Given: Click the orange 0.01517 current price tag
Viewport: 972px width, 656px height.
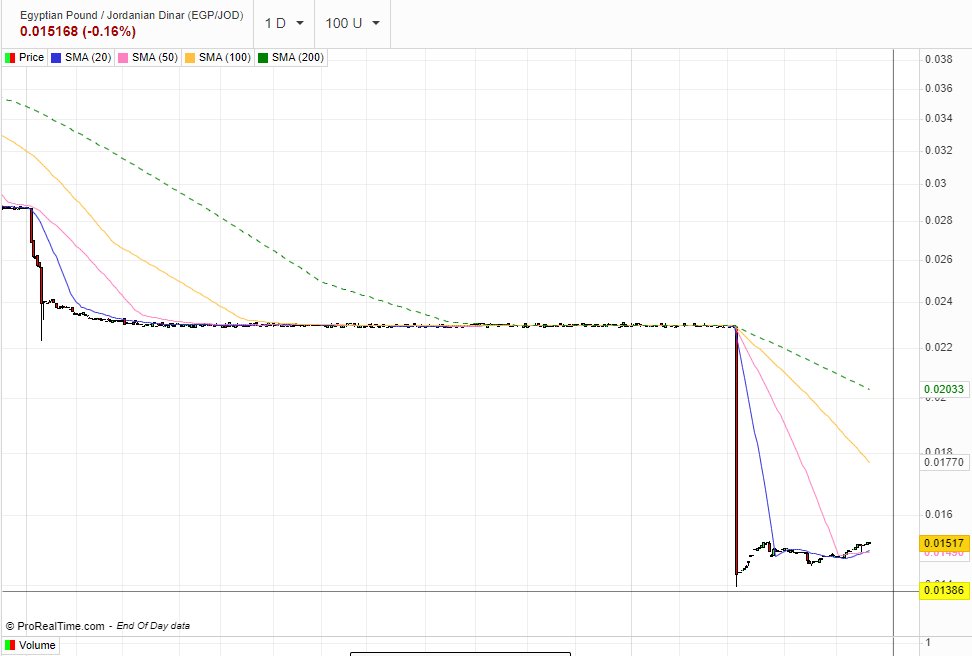Looking at the screenshot, I should click(x=944, y=543).
